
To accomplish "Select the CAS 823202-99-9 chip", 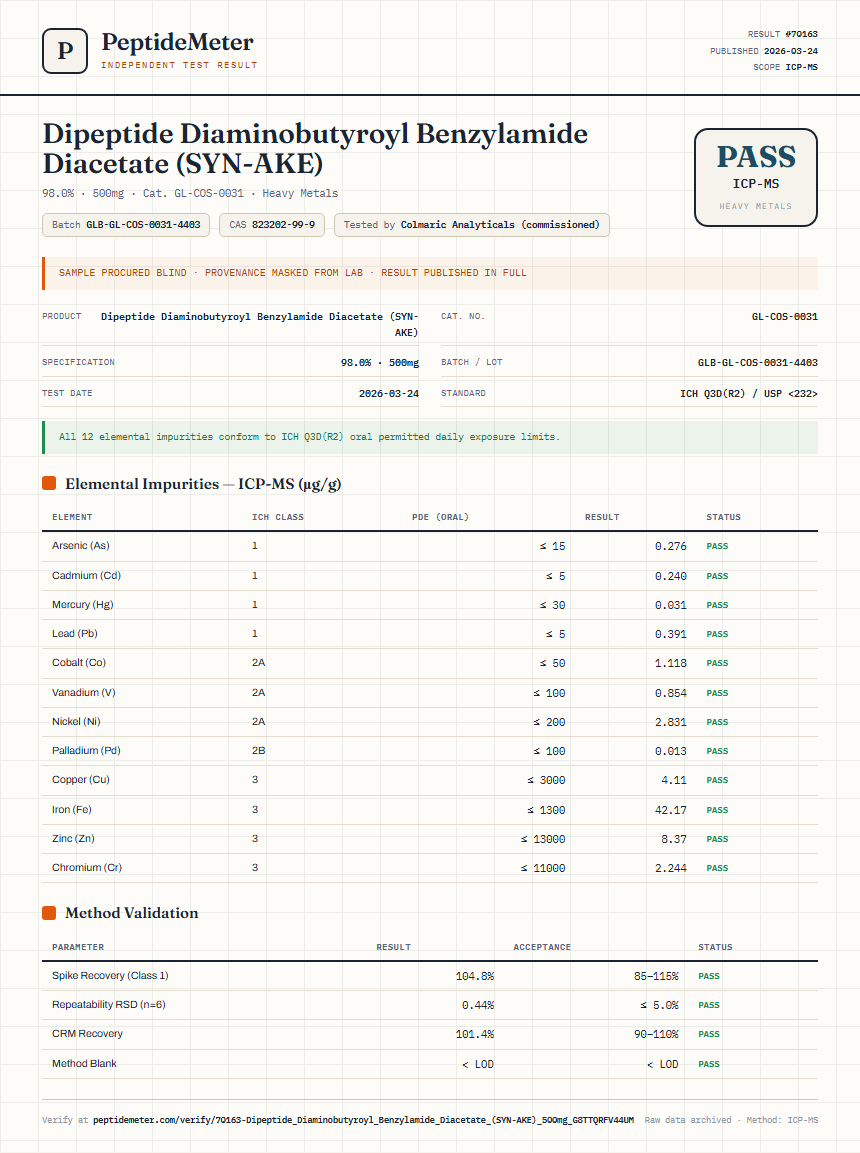I will point(272,225).
